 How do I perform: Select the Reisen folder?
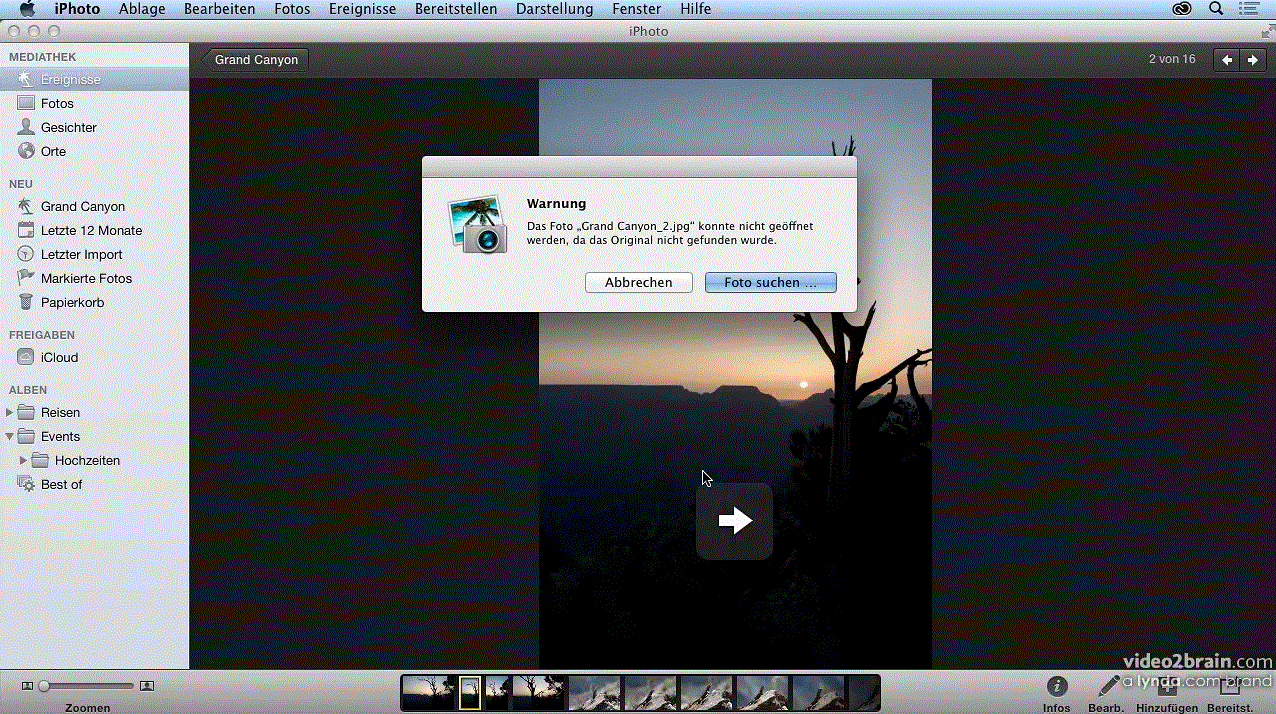click(94, 412)
